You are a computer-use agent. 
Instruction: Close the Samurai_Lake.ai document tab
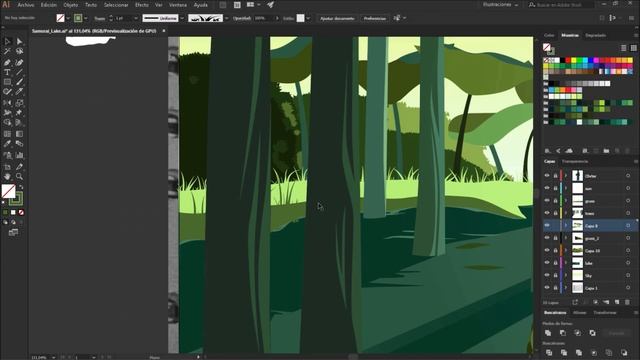(164, 31)
